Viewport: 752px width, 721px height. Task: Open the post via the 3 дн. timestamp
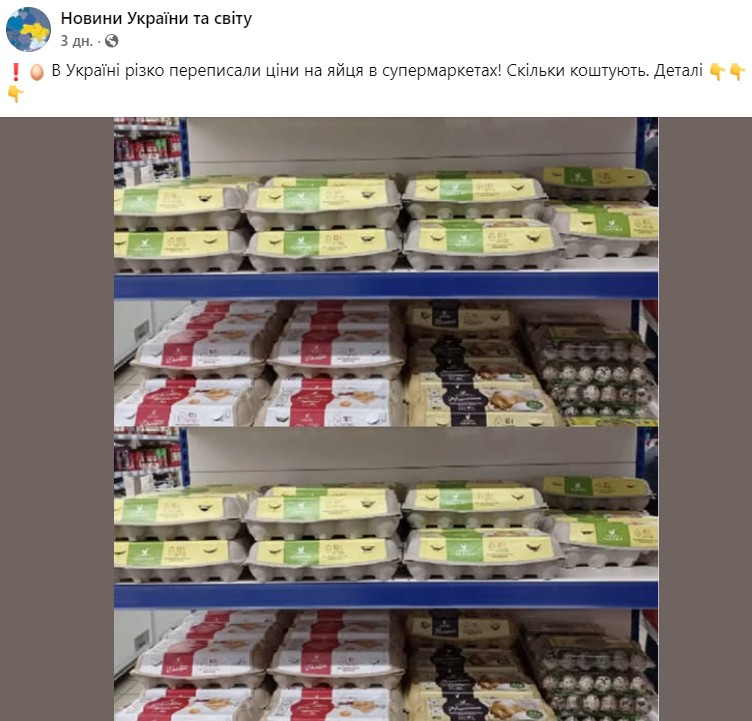[x=76, y=41]
